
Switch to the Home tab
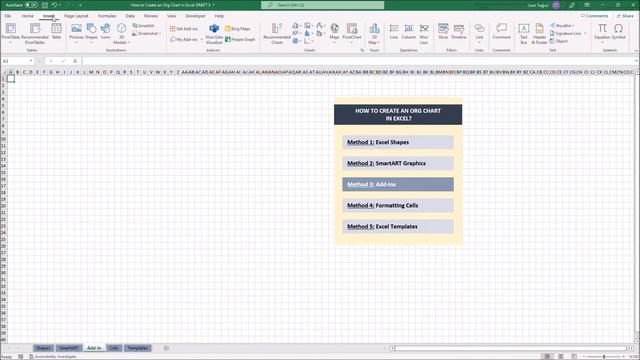click(x=28, y=16)
